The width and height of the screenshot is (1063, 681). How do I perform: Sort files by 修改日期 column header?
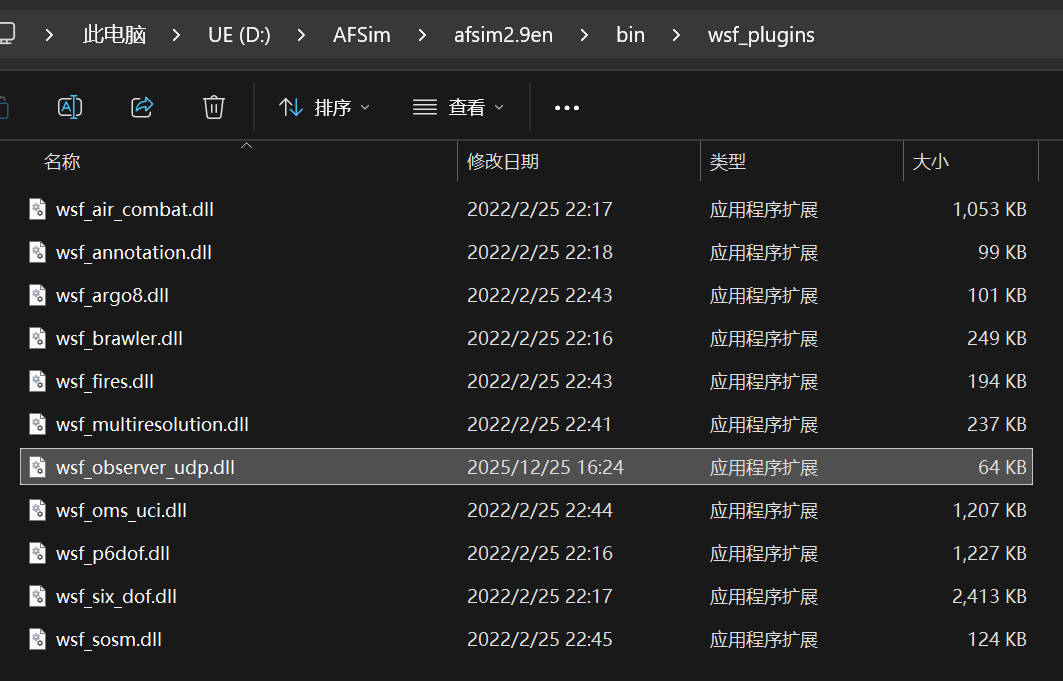503,162
